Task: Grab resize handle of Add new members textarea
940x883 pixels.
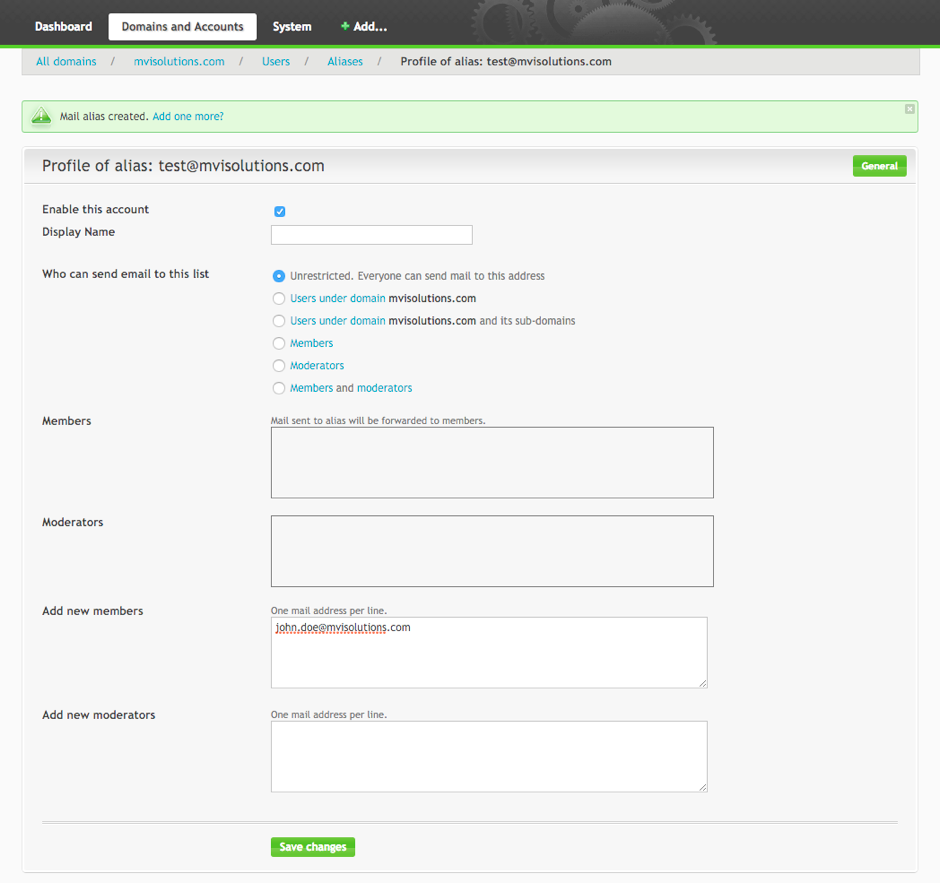Action: 703,683
